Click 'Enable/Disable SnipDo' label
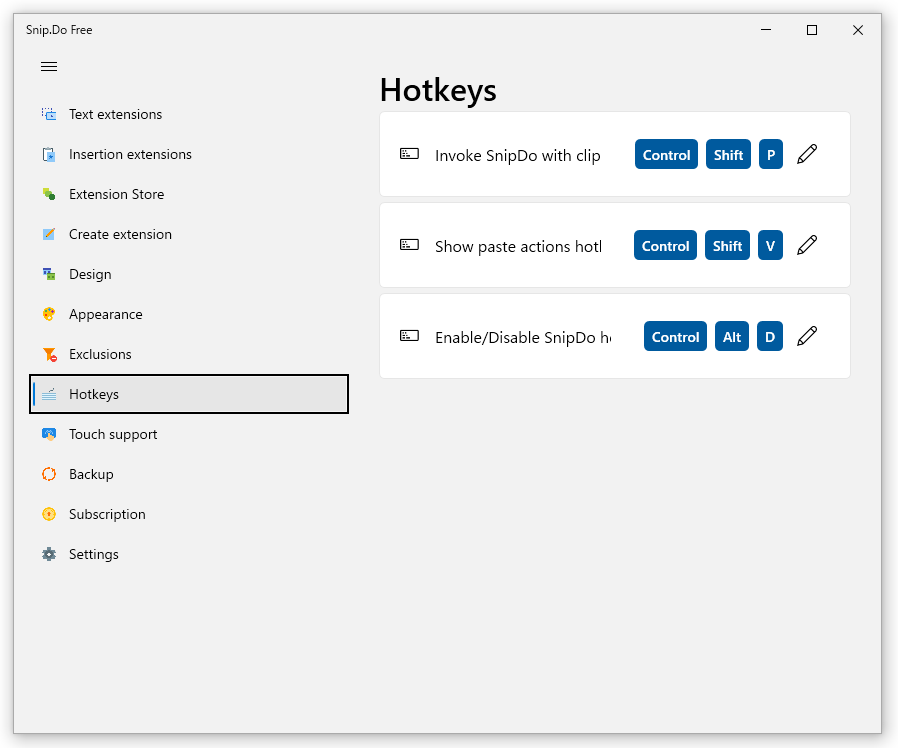Viewport: 898px width, 748px height. coord(523,337)
